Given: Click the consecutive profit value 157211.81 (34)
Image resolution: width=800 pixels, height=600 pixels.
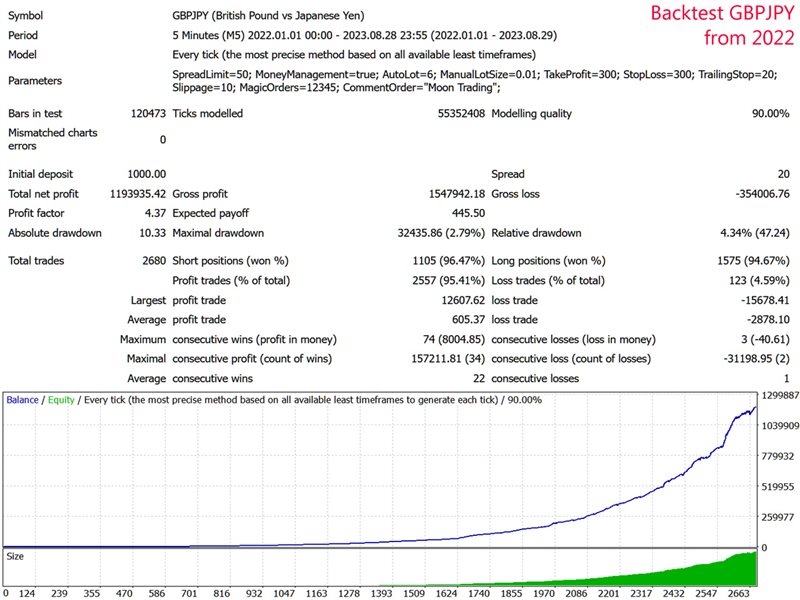Looking at the screenshot, I should tap(448, 359).
